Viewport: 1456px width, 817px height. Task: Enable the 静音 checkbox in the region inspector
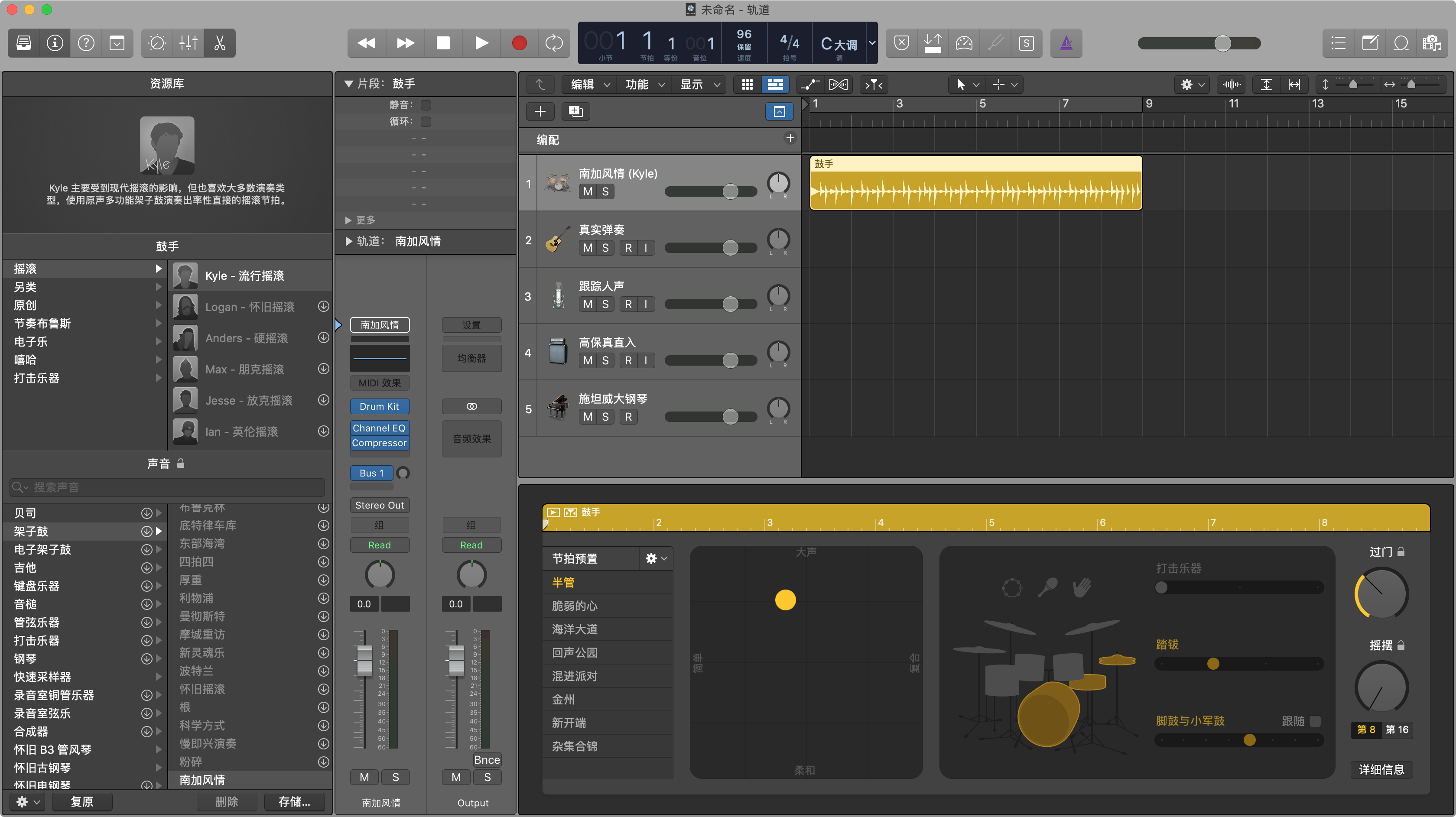point(426,105)
